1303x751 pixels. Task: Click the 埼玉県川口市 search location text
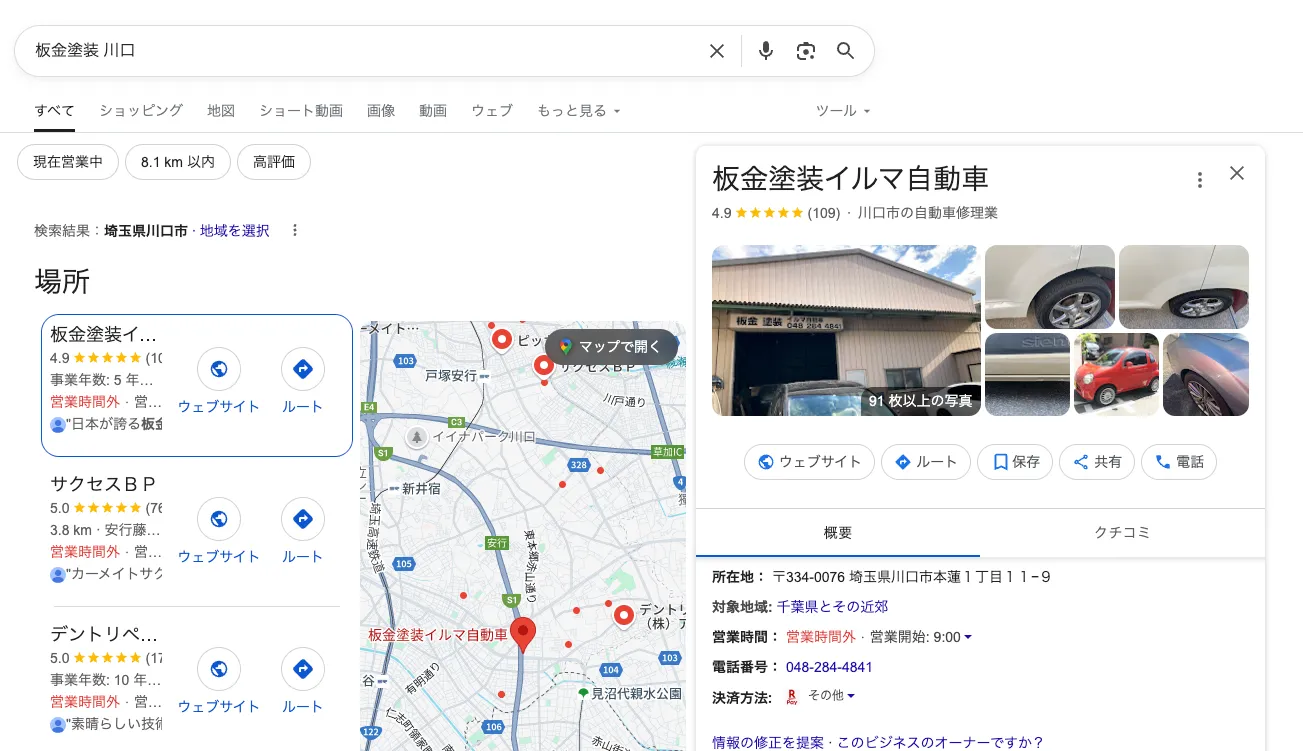coord(146,230)
